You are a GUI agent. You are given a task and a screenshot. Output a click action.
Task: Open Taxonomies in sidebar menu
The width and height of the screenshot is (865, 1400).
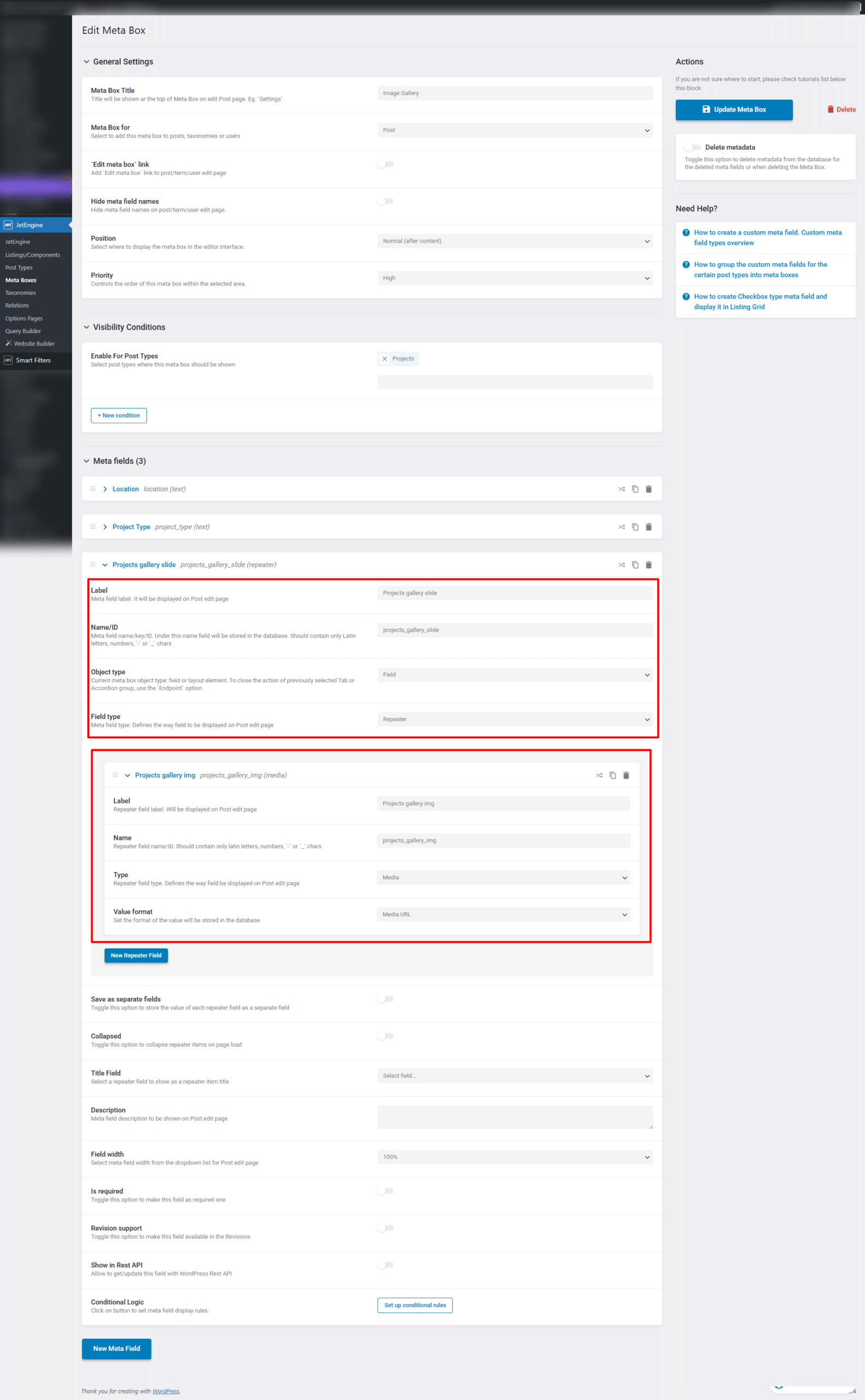pyautogui.click(x=21, y=293)
